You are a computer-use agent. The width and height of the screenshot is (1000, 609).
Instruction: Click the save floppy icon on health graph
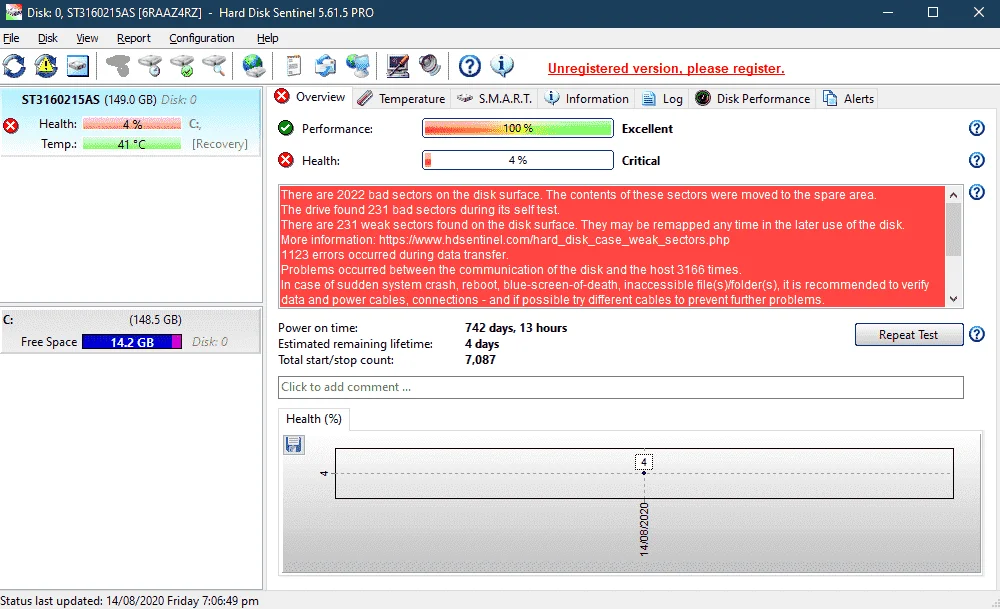(x=293, y=444)
